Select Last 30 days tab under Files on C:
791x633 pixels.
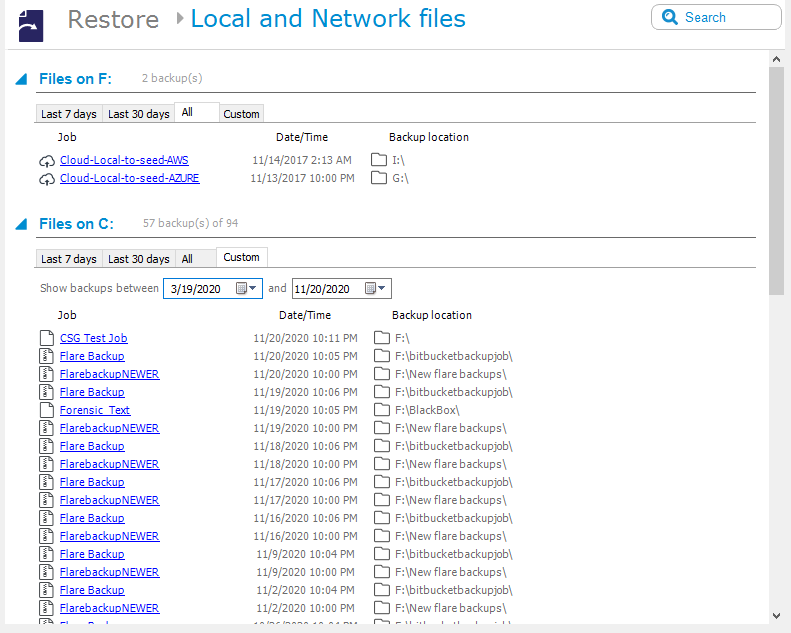(138, 259)
